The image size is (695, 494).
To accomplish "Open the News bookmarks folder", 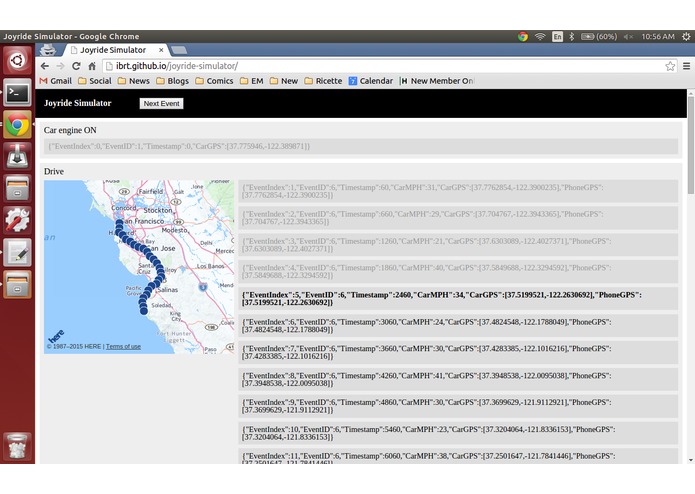I will tap(134, 81).
